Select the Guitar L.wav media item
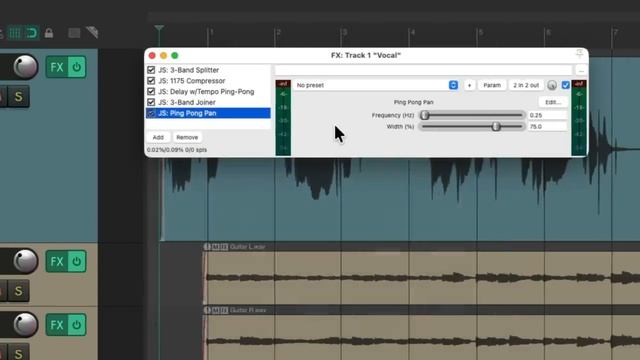The width and height of the screenshot is (640, 360). (421, 278)
